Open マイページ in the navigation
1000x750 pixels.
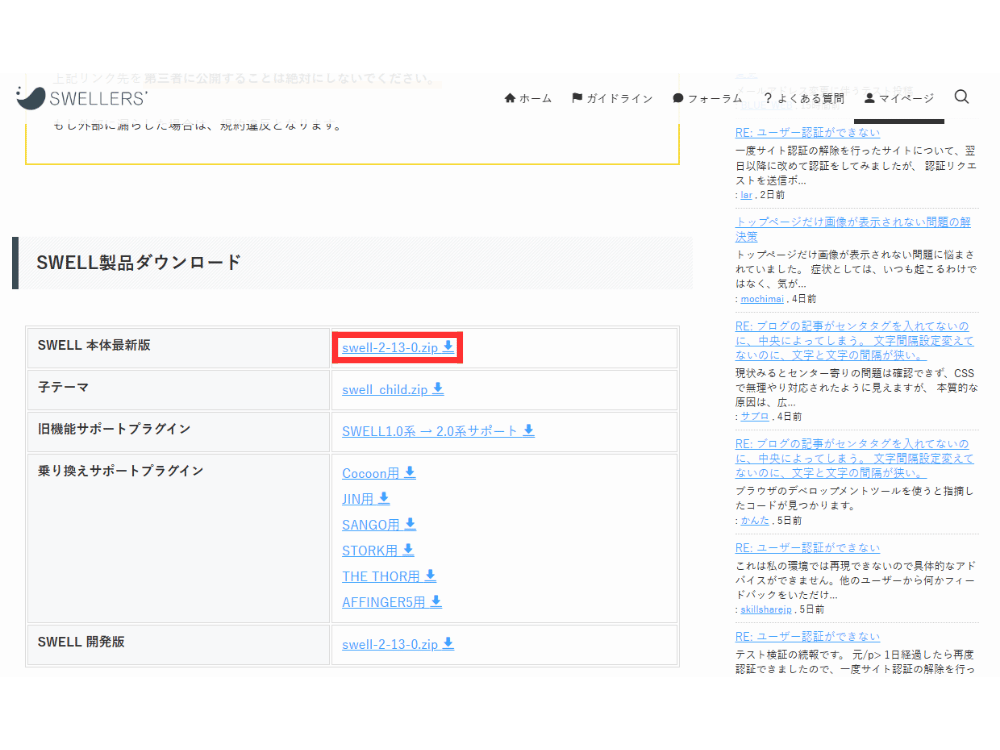pos(899,98)
